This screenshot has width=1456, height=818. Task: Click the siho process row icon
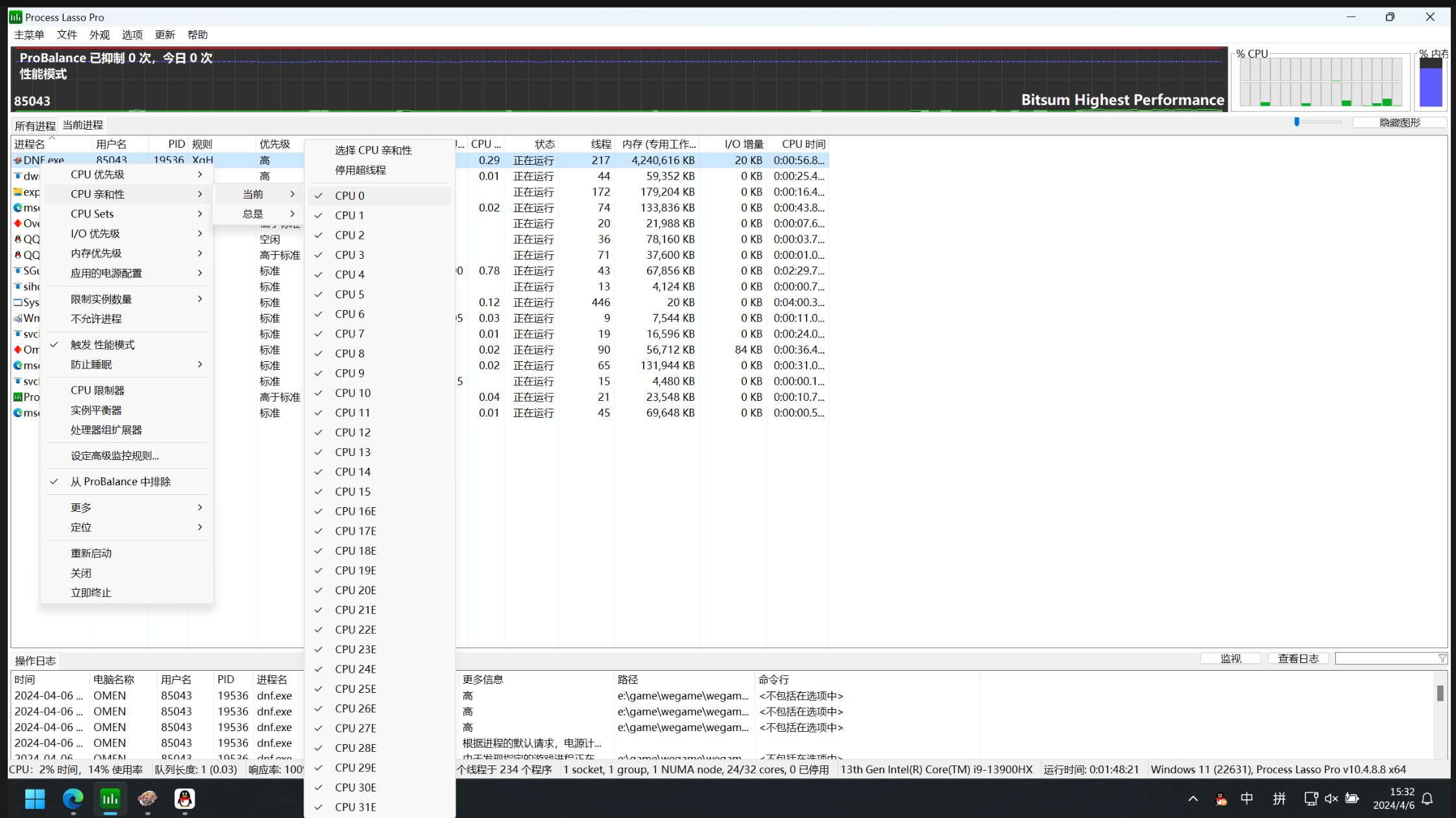point(18,287)
